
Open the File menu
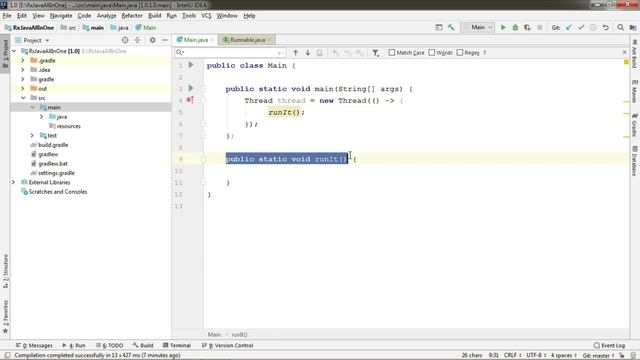(7, 16)
